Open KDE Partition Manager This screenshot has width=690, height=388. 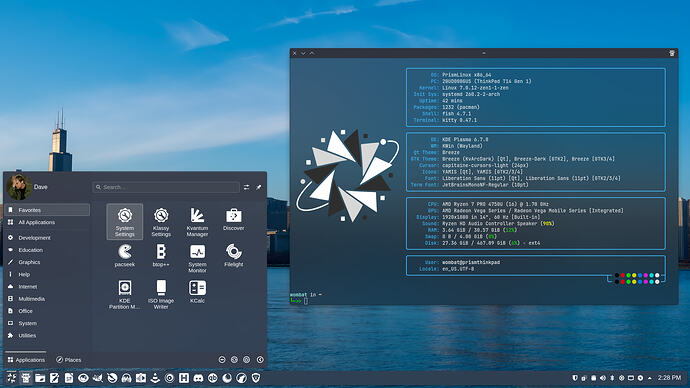(x=125, y=294)
